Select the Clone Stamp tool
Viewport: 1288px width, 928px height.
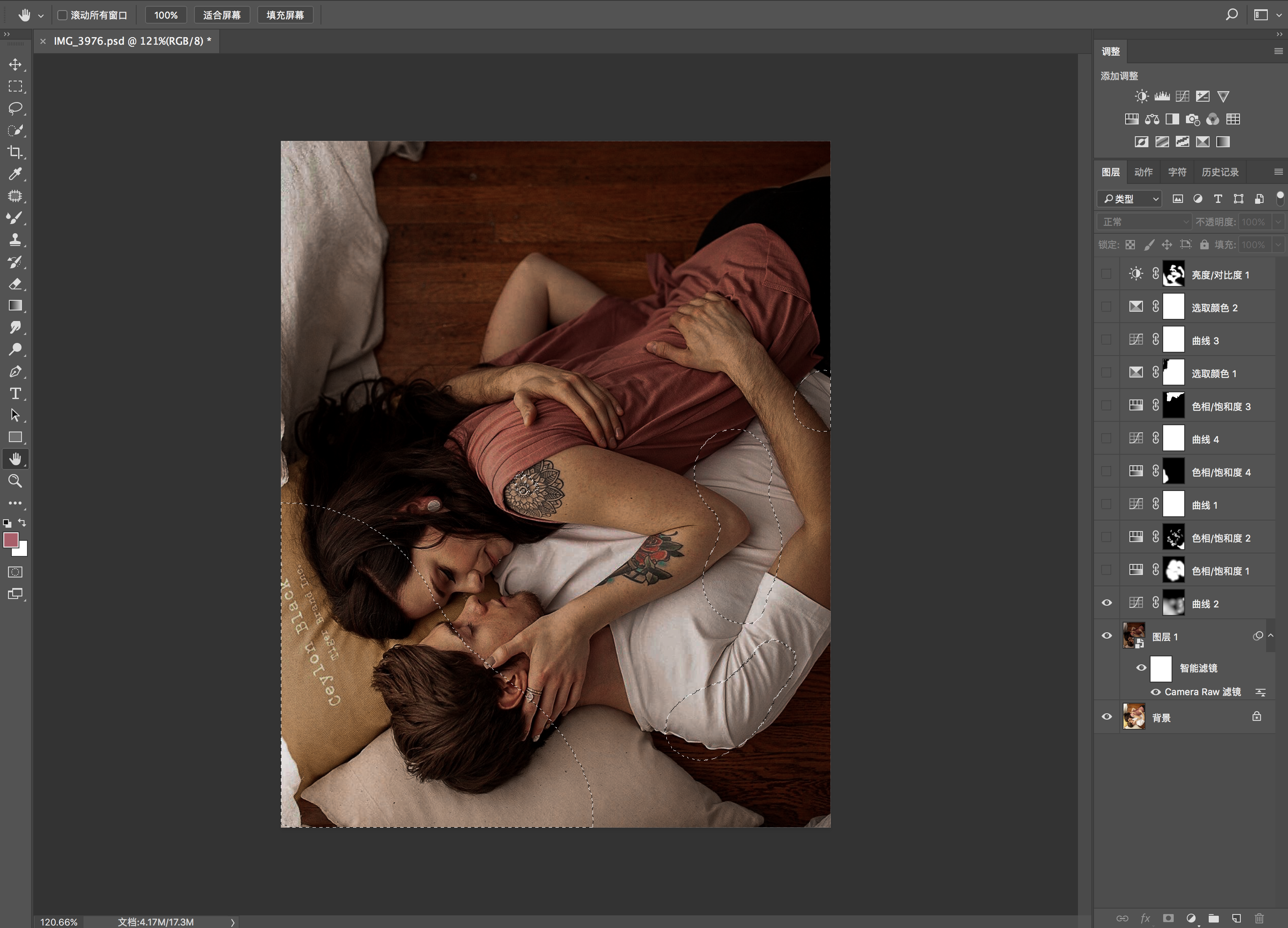click(15, 240)
